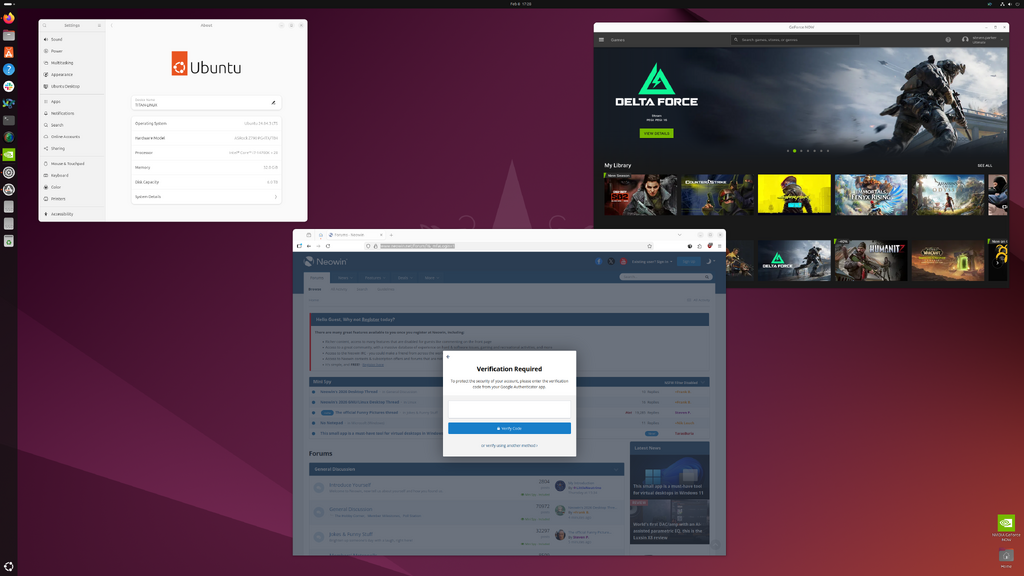Open the Cyberpunk yellow thumbnail in library
Image resolution: width=1024 pixels, height=576 pixels.
tap(794, 194)
